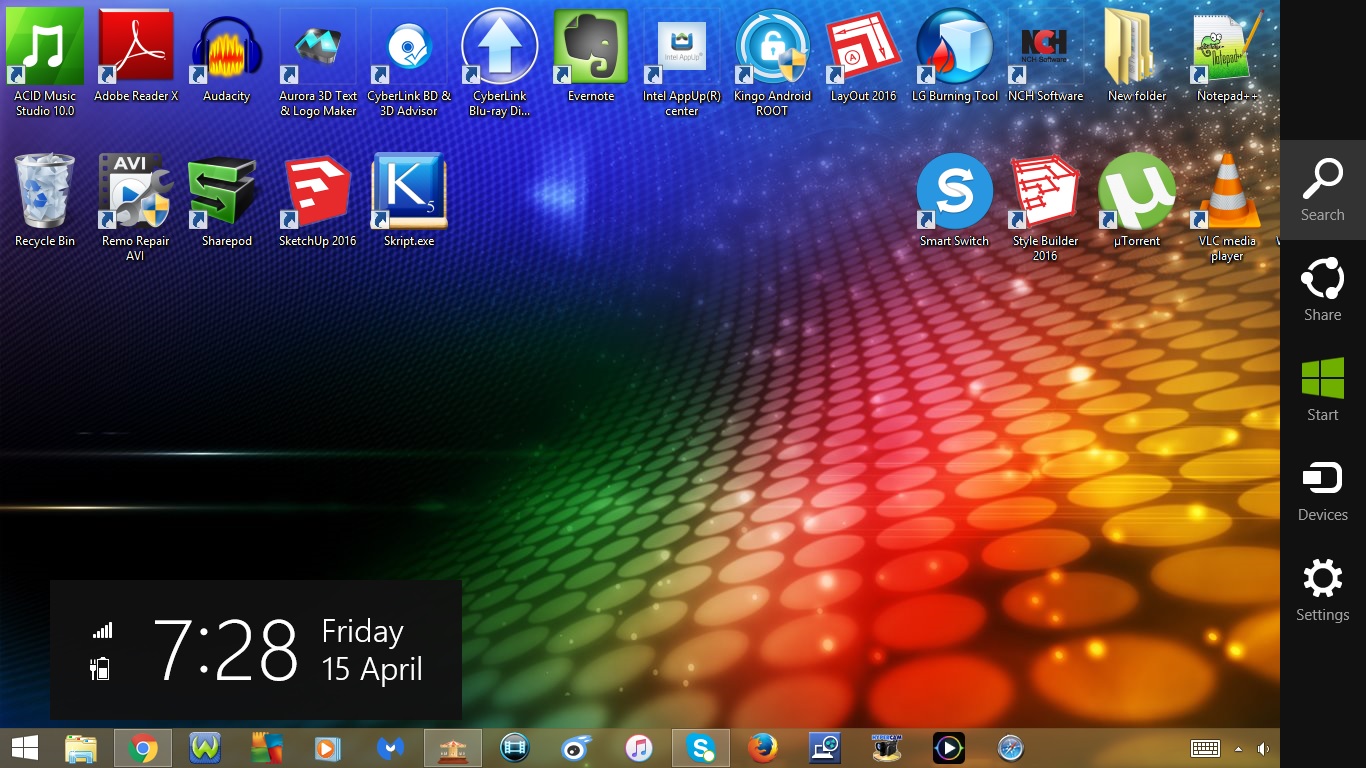Show hidden system tray icons

(1238, 748)
